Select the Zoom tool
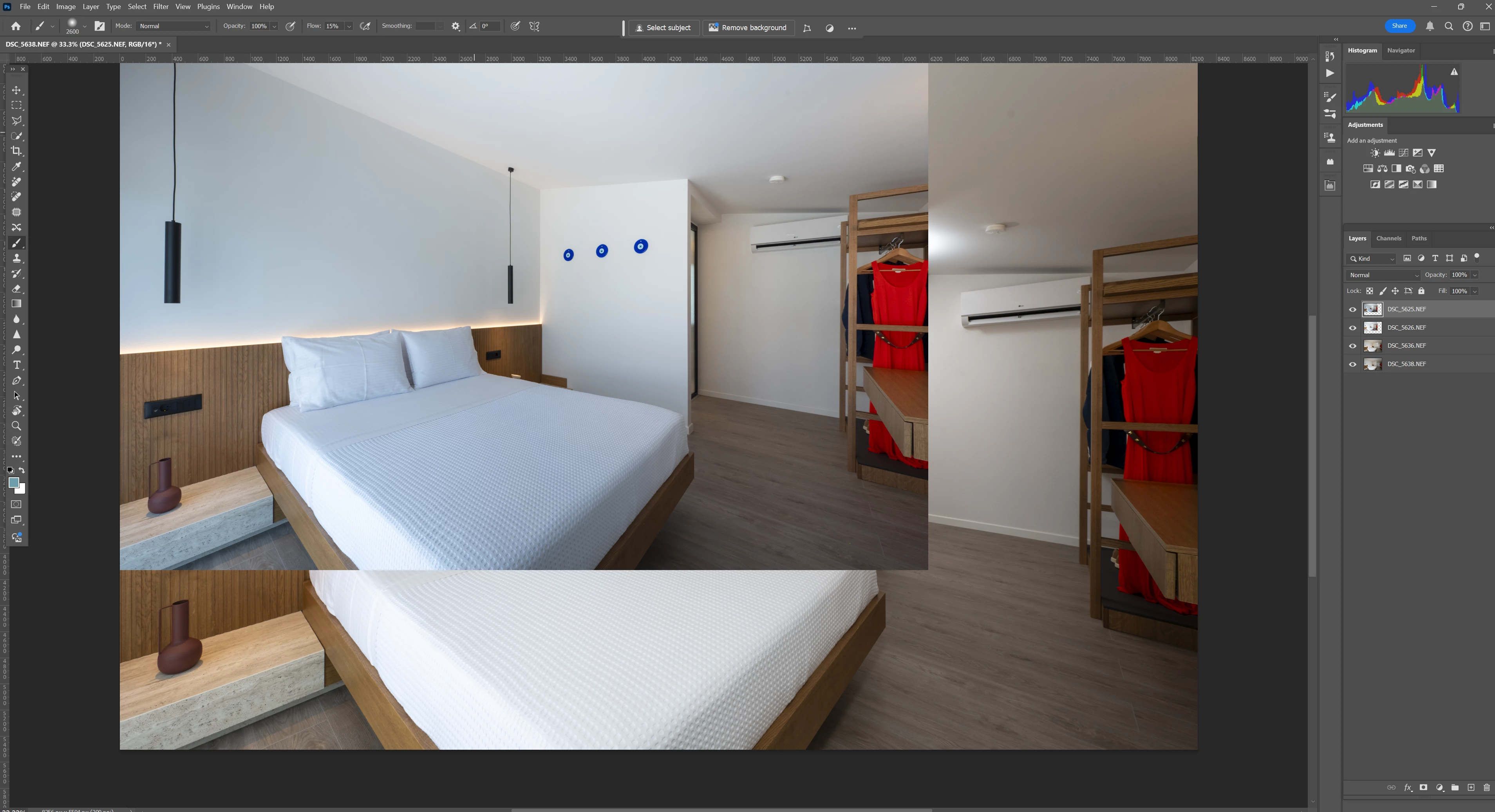1495x812 pixels. tap(17, 426)
